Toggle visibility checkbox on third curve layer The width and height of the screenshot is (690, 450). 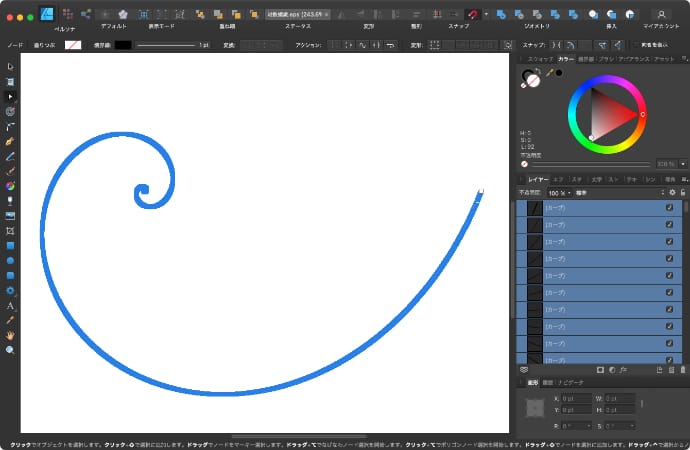(x=670, y=242)
